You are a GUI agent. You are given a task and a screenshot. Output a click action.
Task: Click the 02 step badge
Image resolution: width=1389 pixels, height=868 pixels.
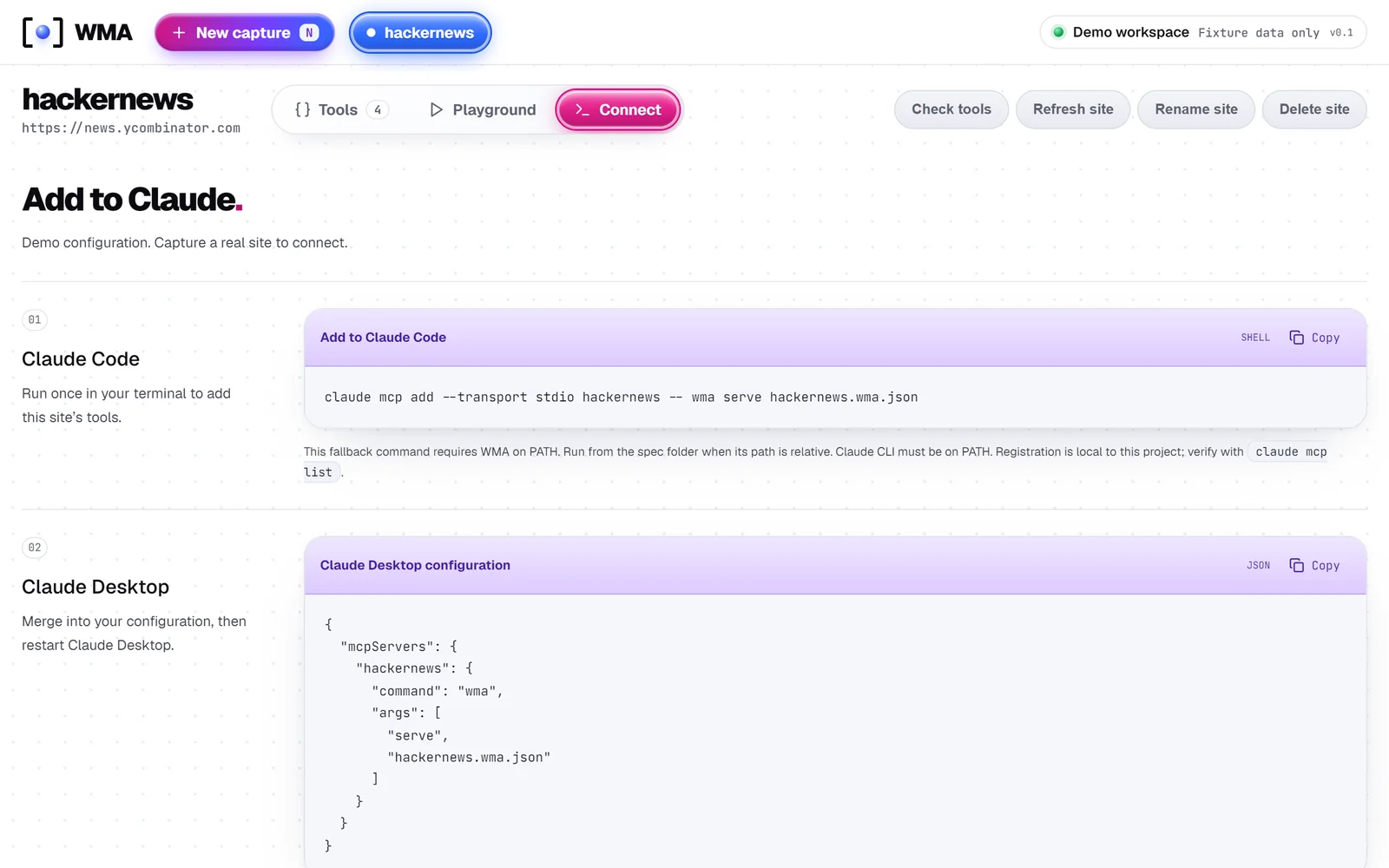[x=35, y=548]
